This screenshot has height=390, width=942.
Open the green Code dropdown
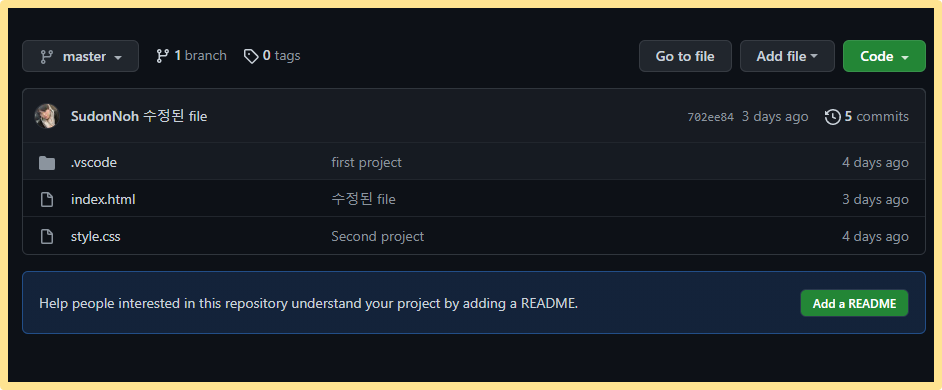(884, 56)
